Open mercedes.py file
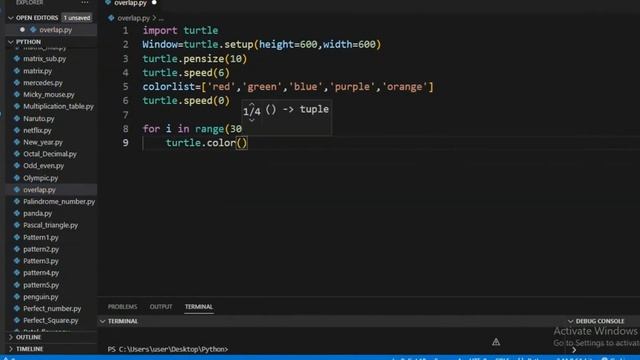640x360 pixels. click(x=43, y=83)
